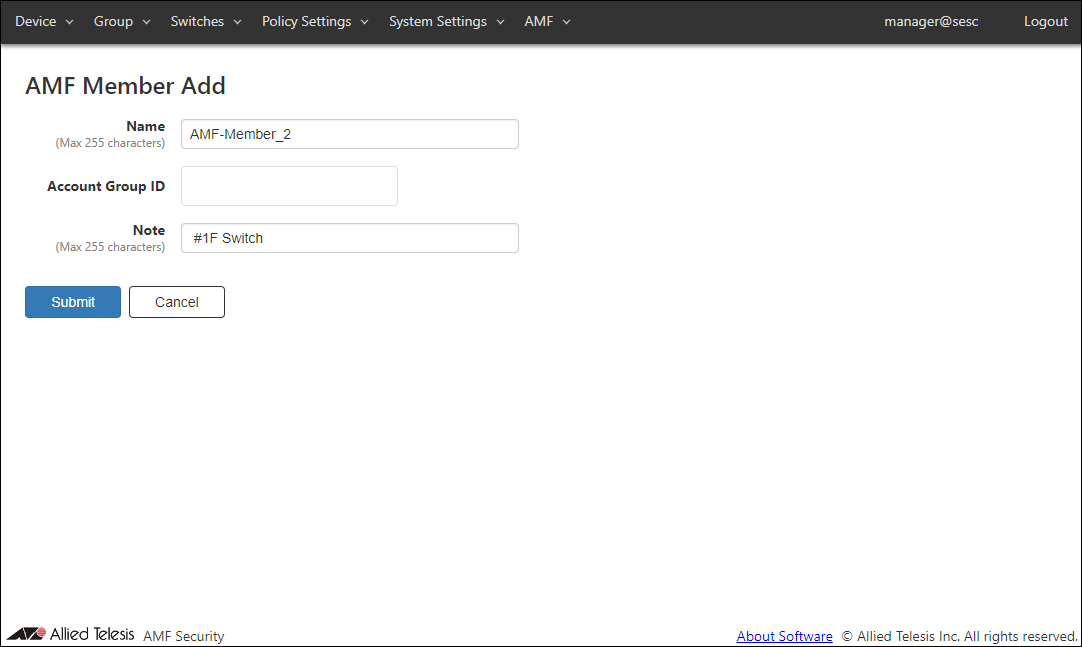
Task: Click the AMF Security footer text
Action: pyautogui.click(x=184, y=636)
